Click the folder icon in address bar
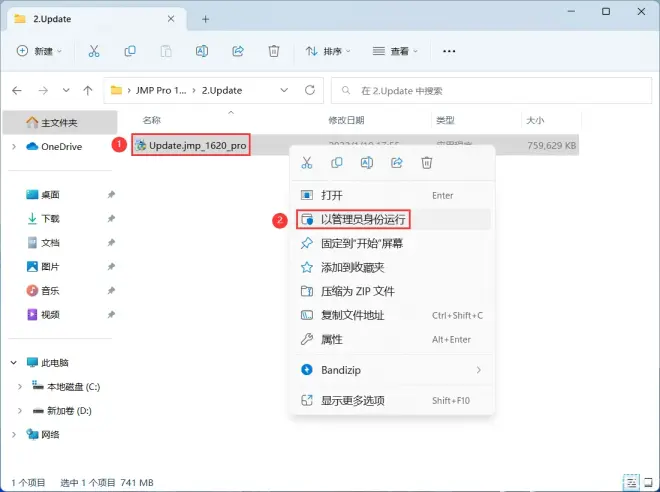 tap(116, 90)
